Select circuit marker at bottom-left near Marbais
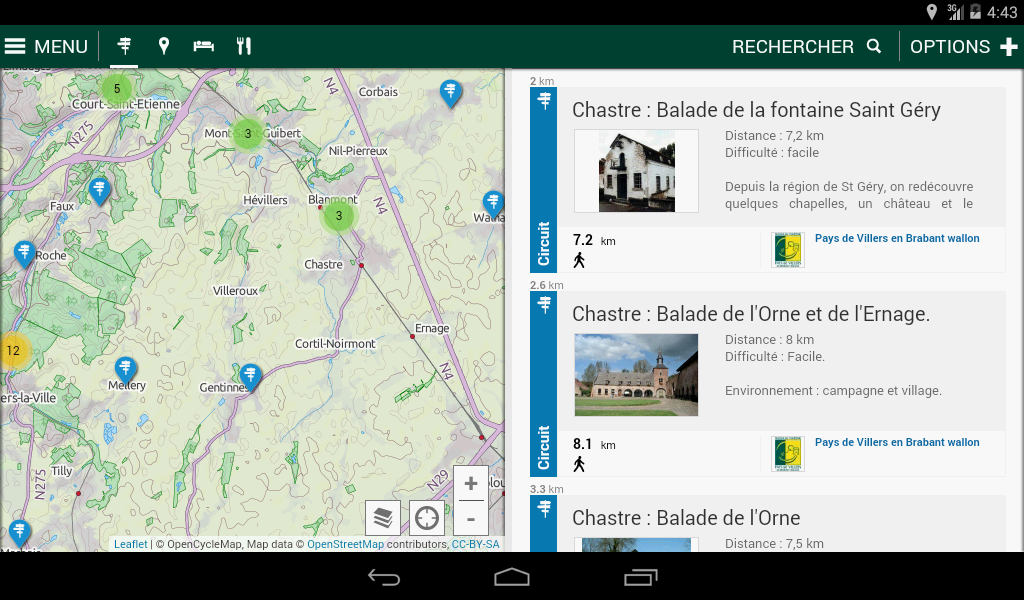This screenshot has width=1024, height=600. (x=20, y=533)
